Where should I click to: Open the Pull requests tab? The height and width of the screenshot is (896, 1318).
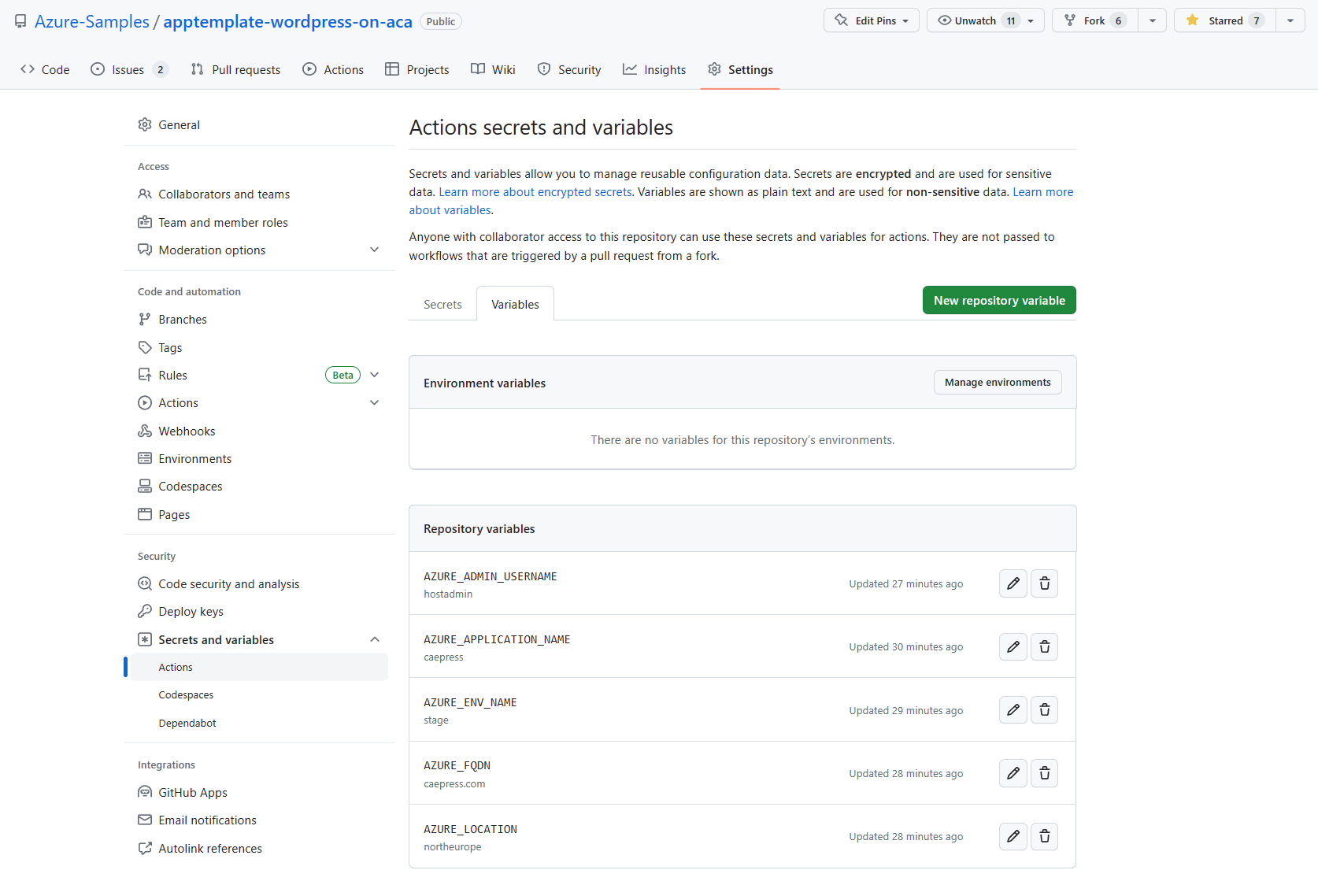tap(235, 69)
